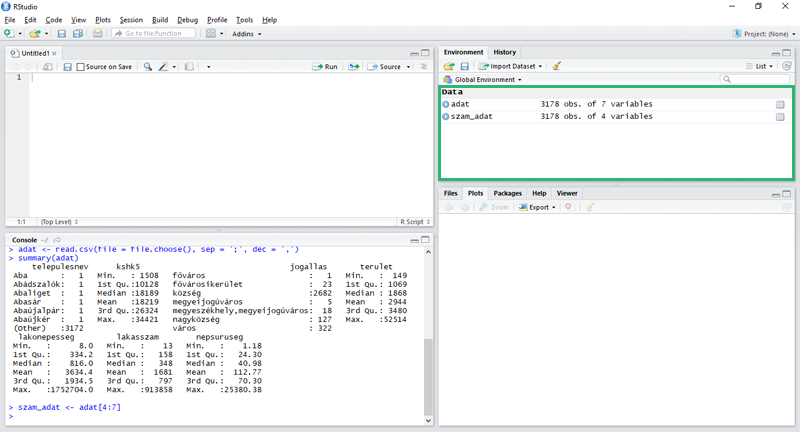Click the broom icon to clear all plots
The width and height of the screenshot is (800, 432).
point(590,207)
